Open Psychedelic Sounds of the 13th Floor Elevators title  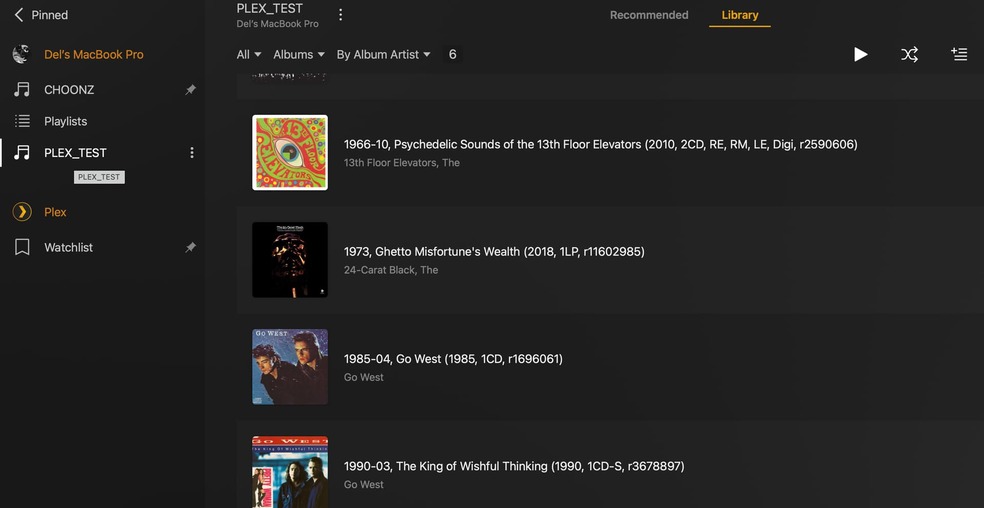601,144
